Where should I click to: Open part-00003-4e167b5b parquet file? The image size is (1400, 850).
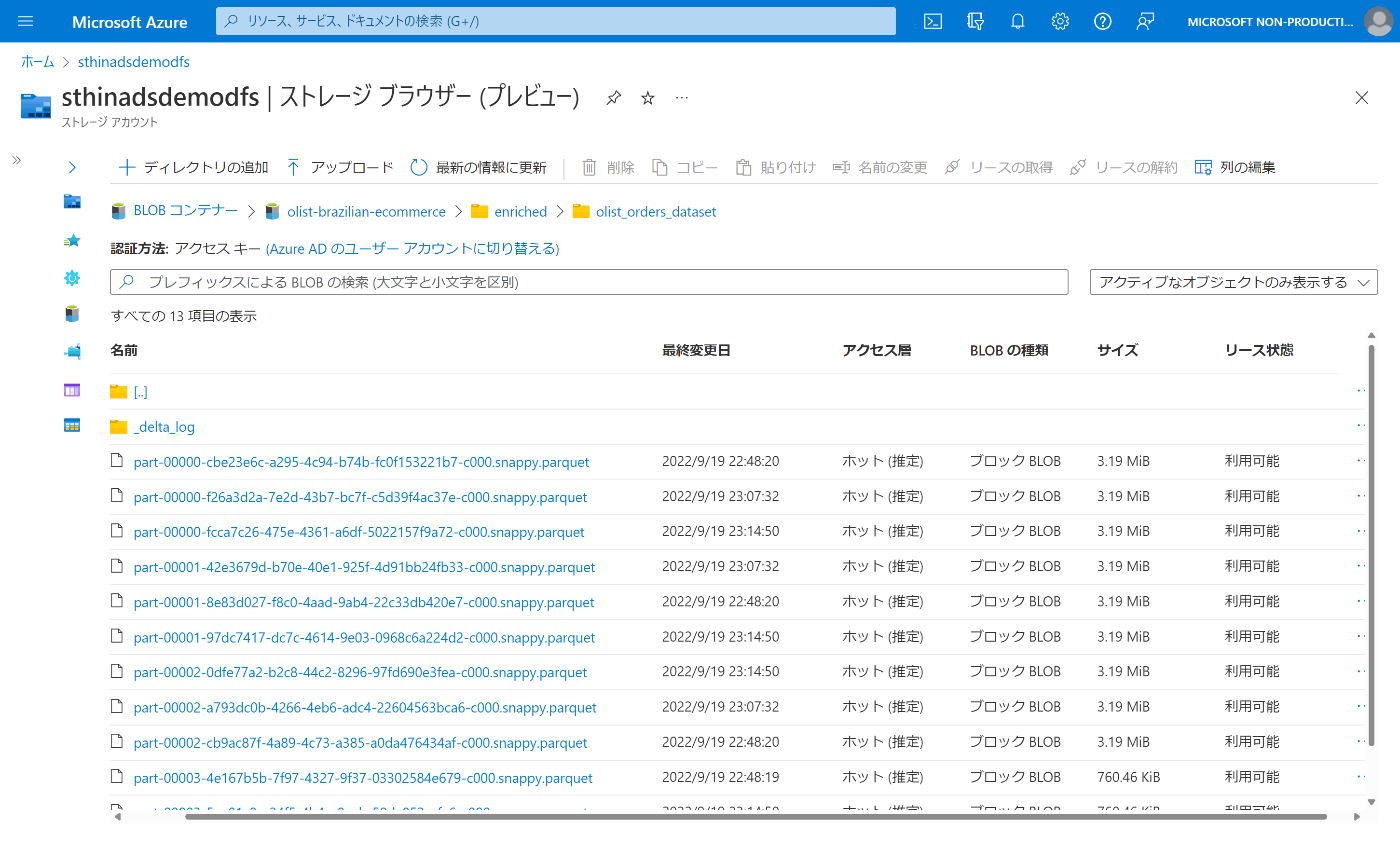(363, 778)
